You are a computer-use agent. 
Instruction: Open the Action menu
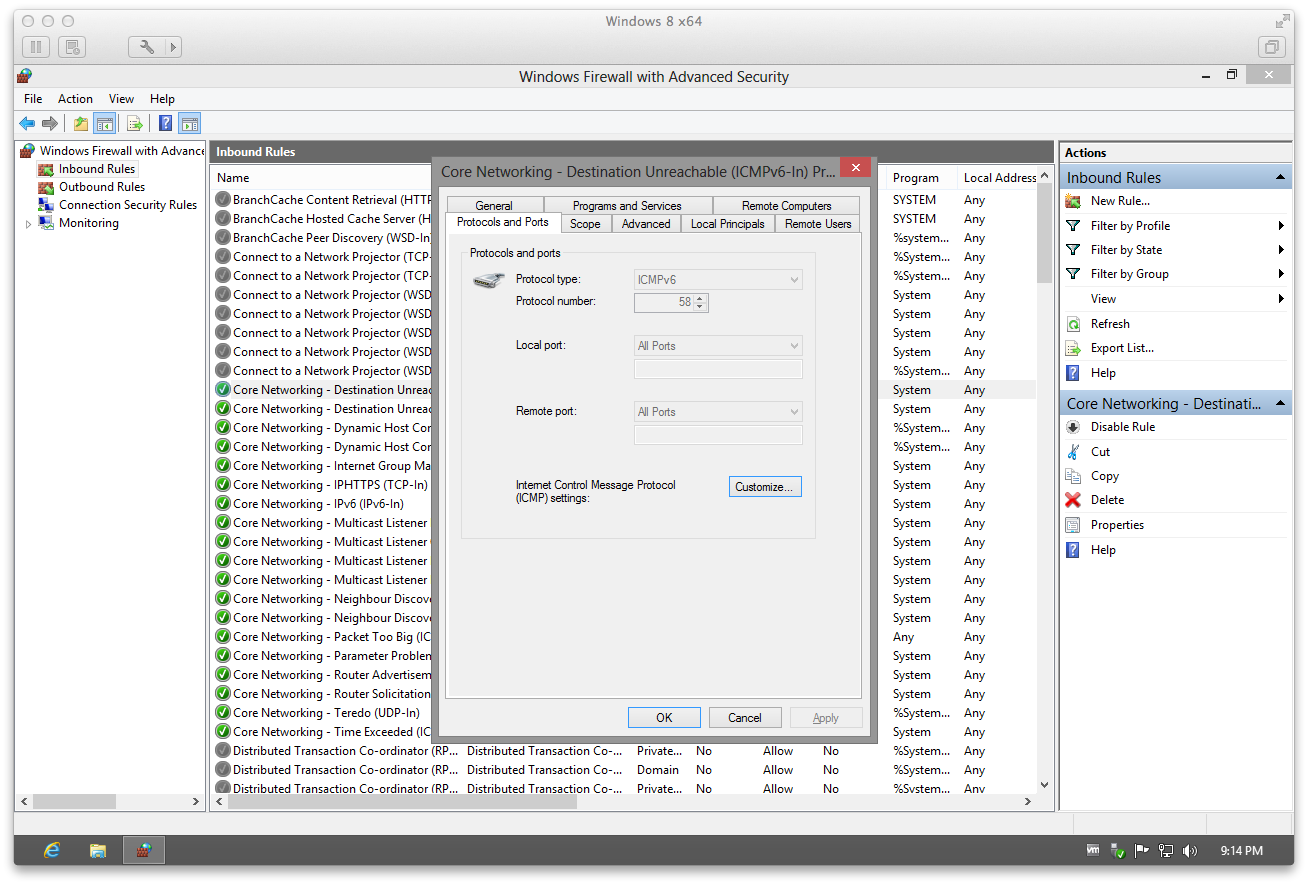point(75,99)
